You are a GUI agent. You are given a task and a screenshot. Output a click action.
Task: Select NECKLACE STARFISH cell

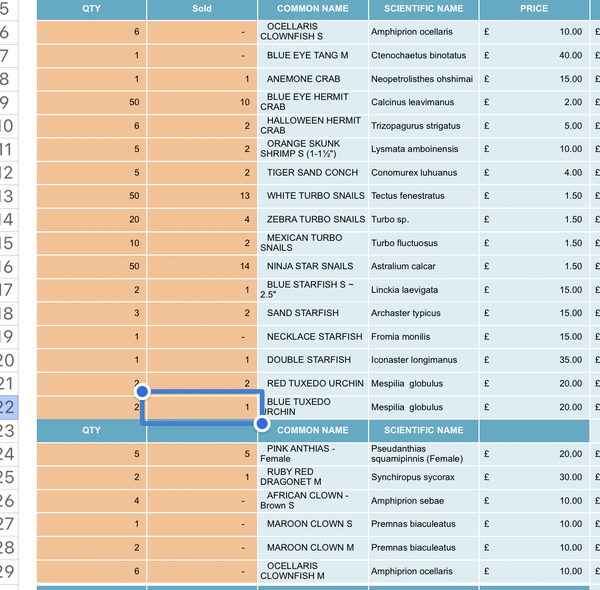point(313,337)
